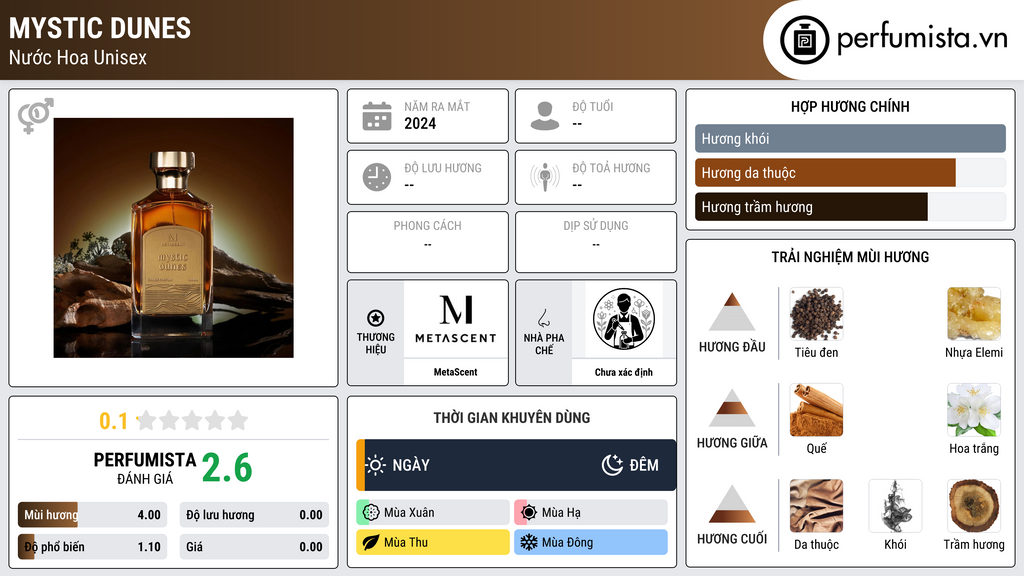The height and width of the screenshot is (576, 1024).
Task: Click the Đêm label in day-night bar
Action: (644, 465)
